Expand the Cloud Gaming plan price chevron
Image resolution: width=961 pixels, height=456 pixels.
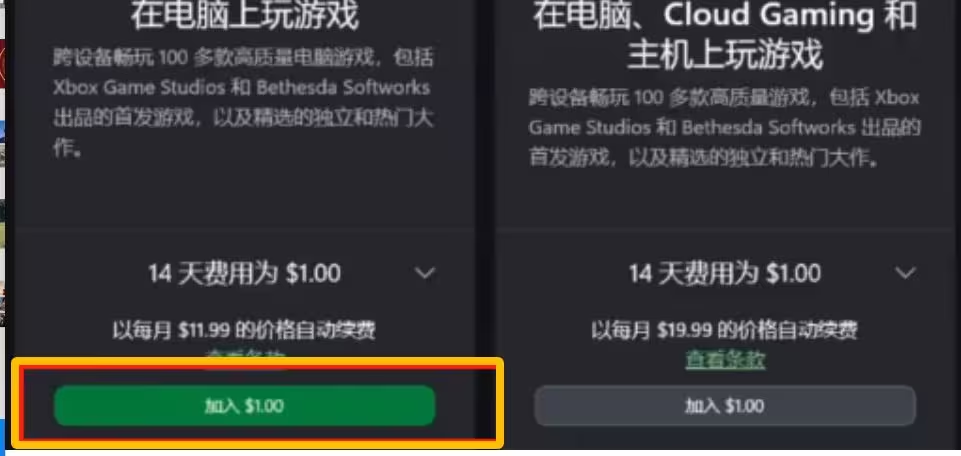tap(905, 273)
